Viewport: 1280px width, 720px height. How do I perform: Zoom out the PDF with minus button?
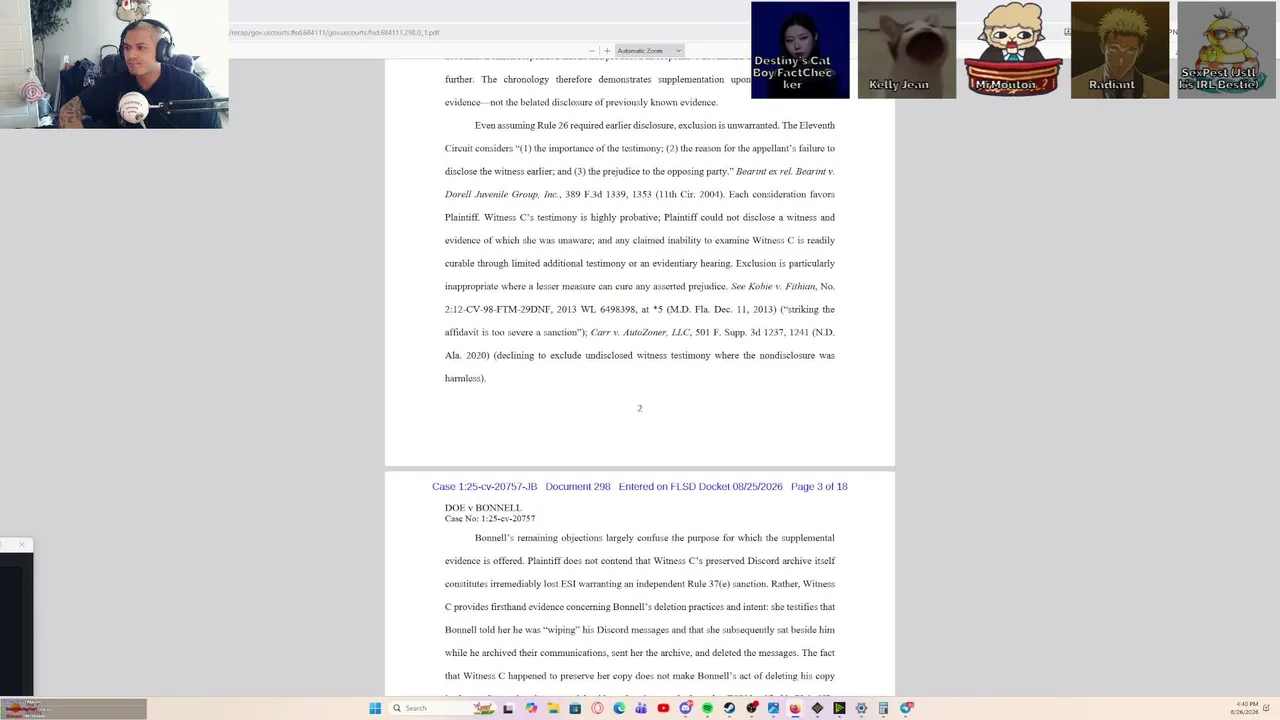click(592, 51)
